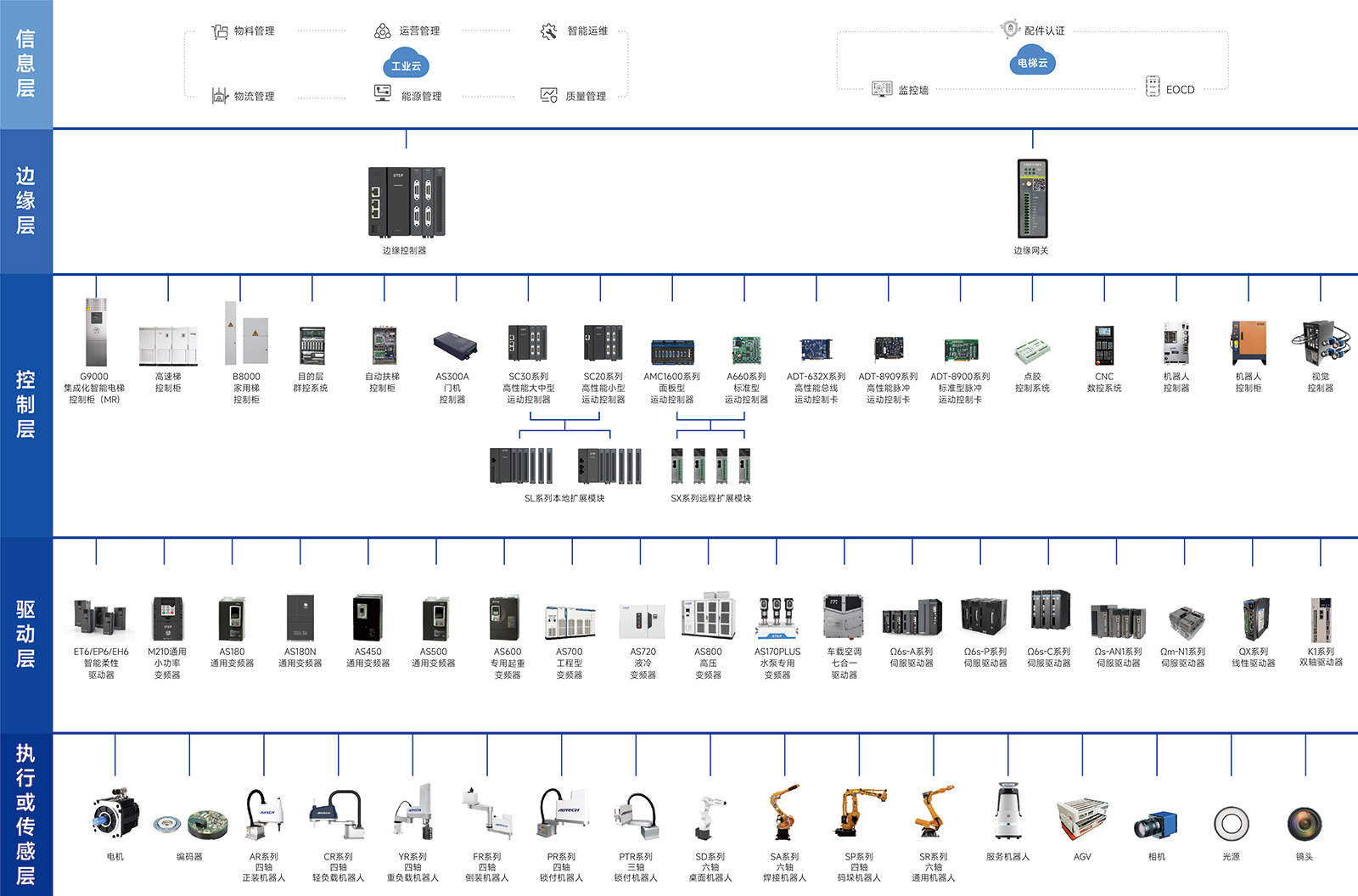Click the 配件认证 icon

(x=1010, y=29)
